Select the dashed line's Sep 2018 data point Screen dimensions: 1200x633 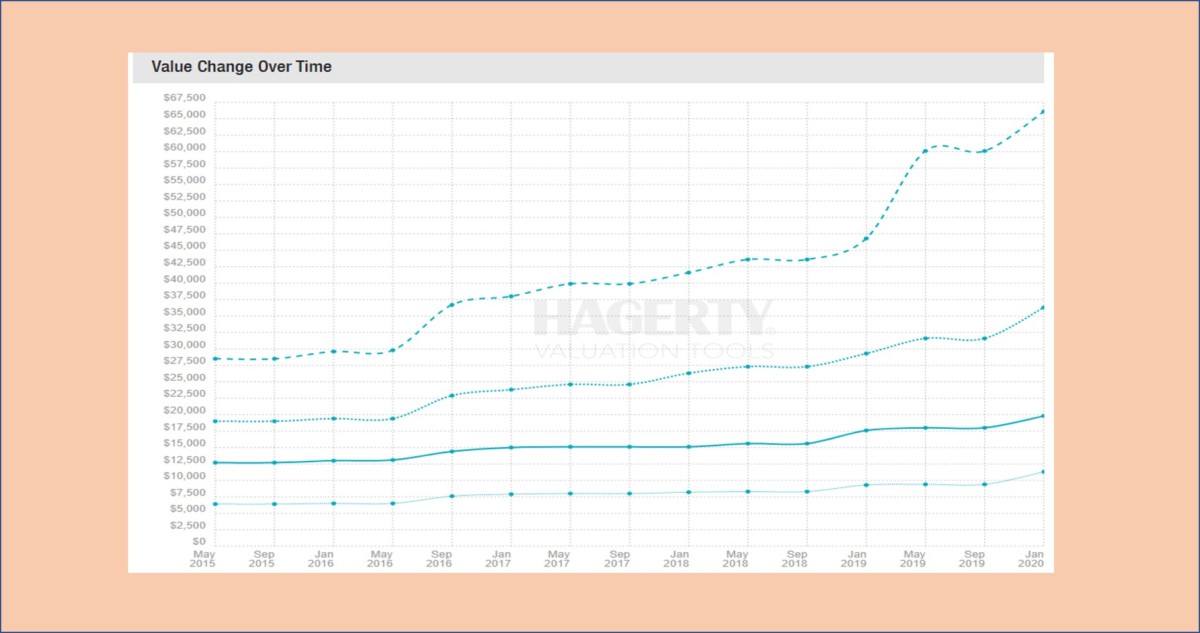[807, 259]
